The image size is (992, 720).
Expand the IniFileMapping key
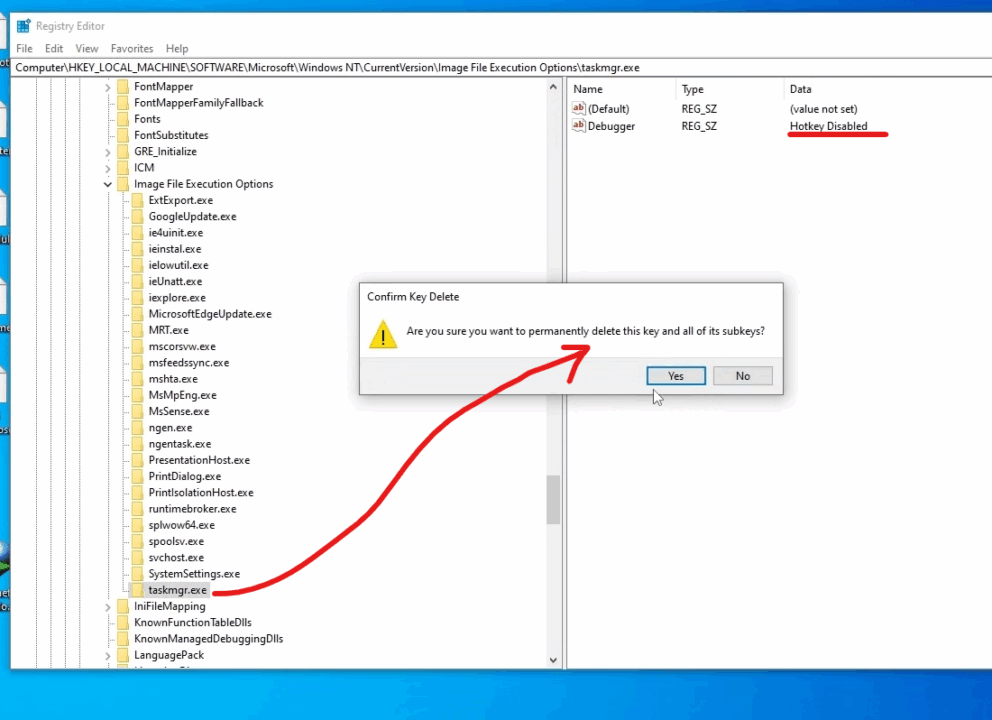pyautogui.click(x=108, y=607)
